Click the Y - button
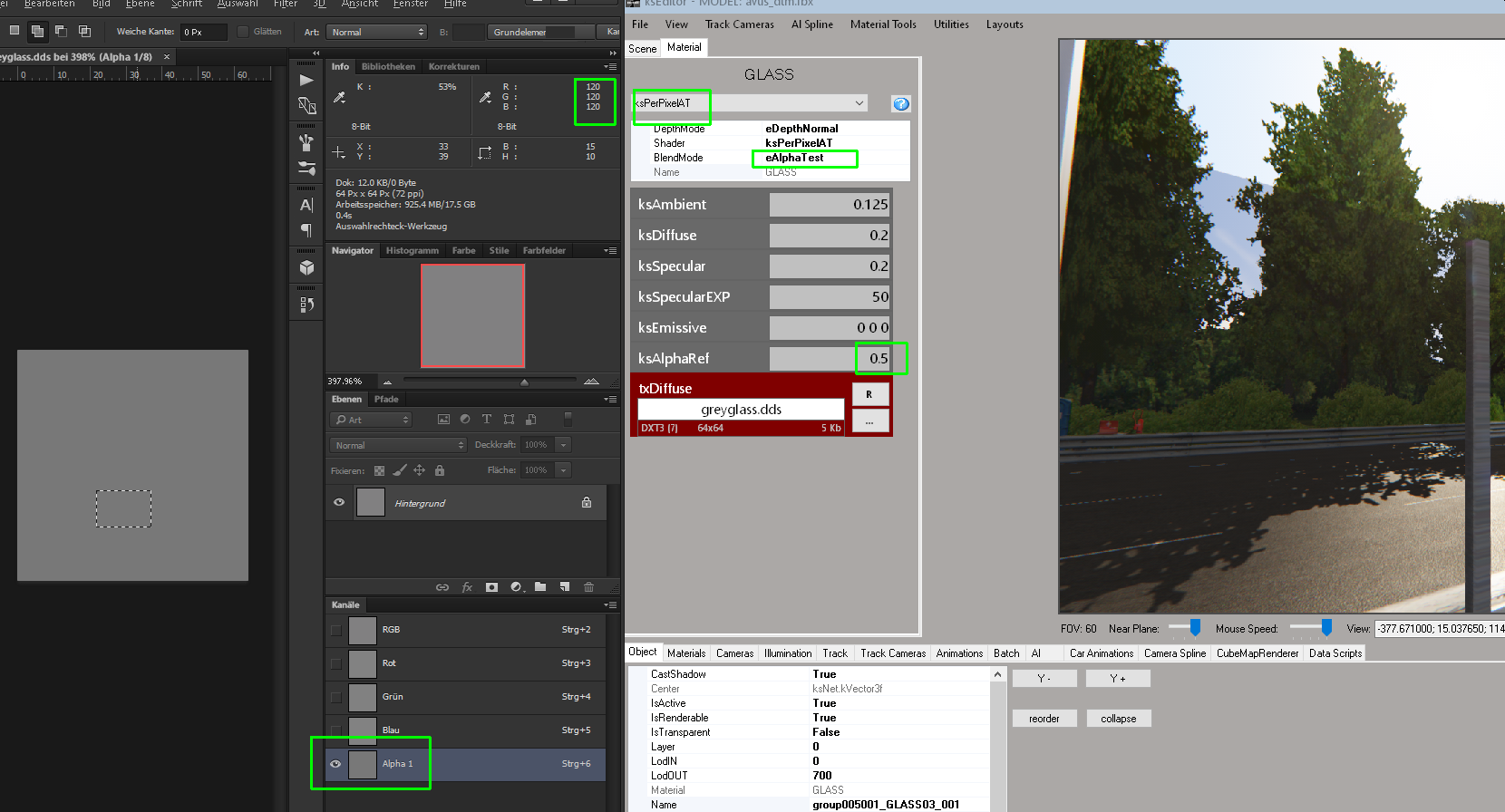The width and height of the screenshot is (1505, 812). [x=1044, y=678]
